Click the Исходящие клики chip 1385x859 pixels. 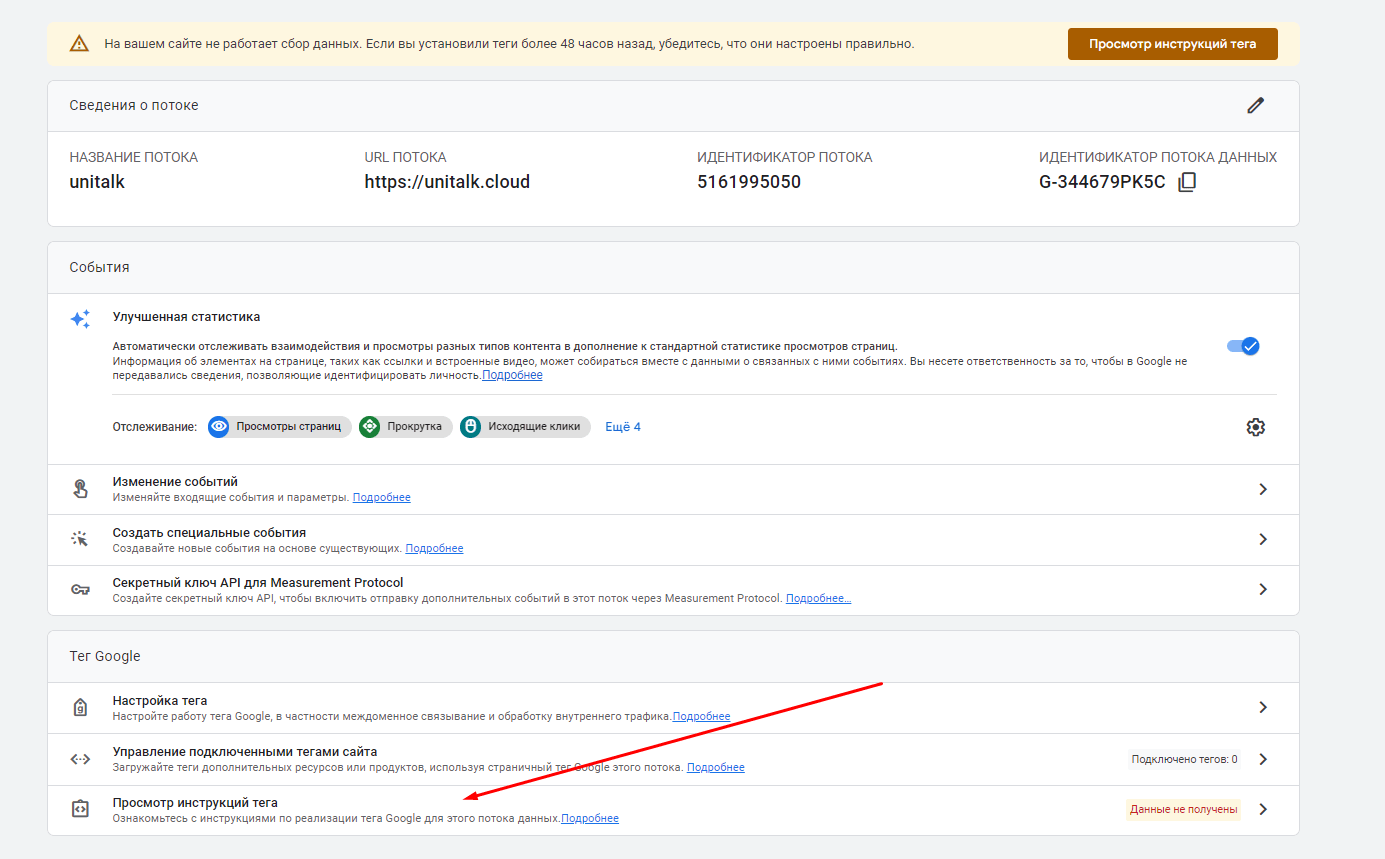[525, 427]
